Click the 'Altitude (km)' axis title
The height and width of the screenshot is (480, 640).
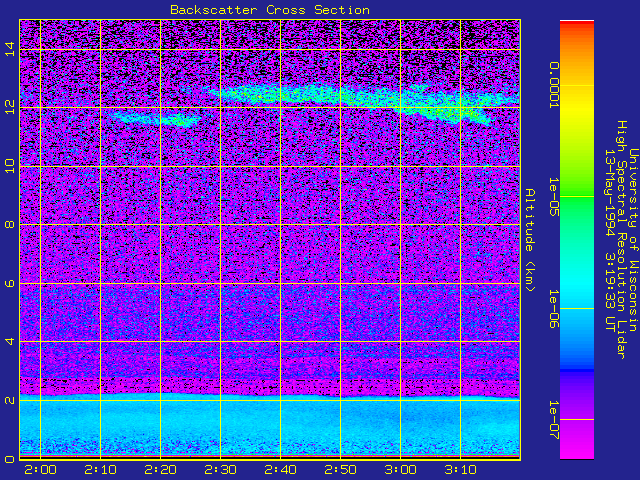529,240
